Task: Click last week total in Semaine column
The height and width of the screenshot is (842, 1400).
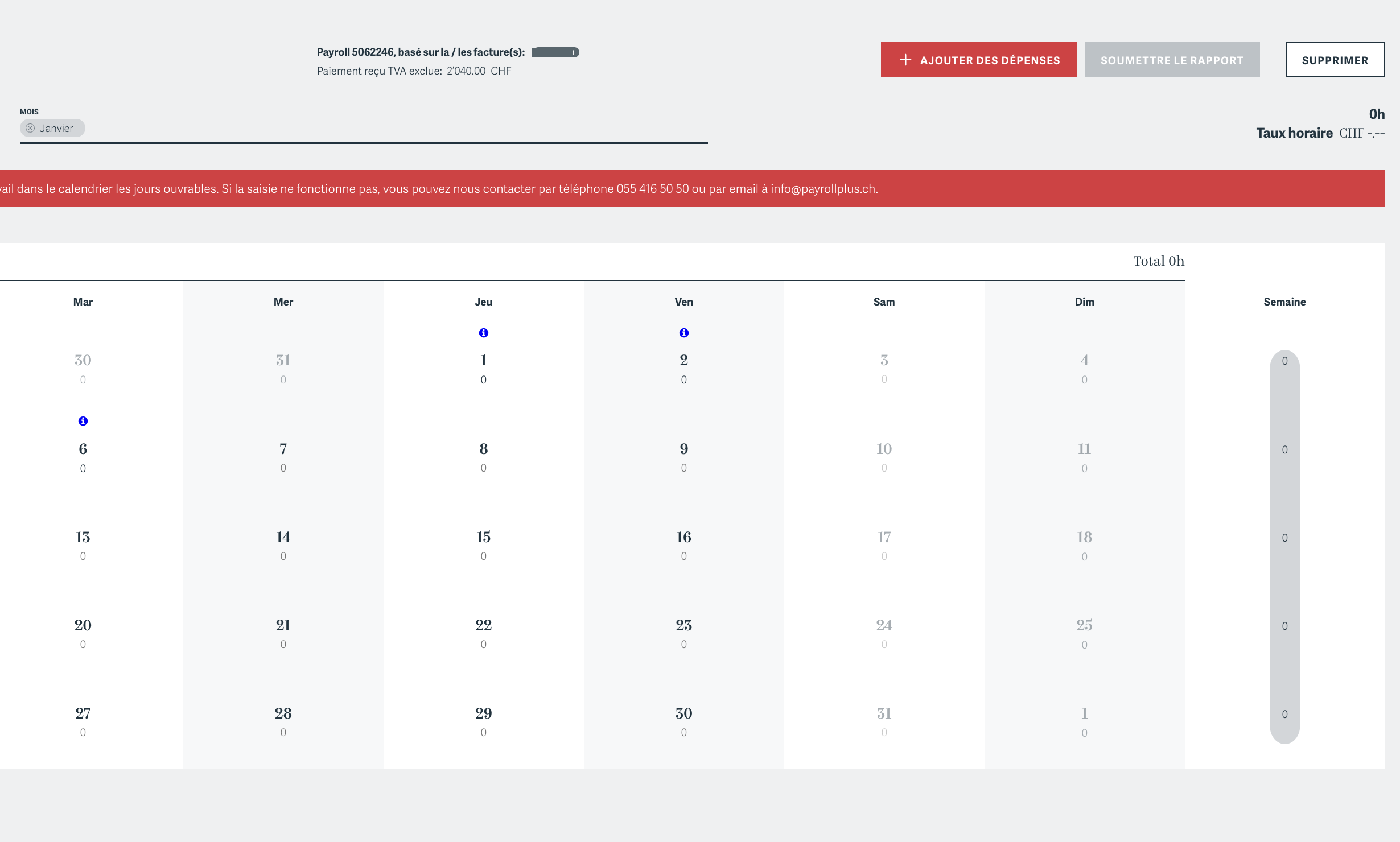Action: (x=1284, y=715)
